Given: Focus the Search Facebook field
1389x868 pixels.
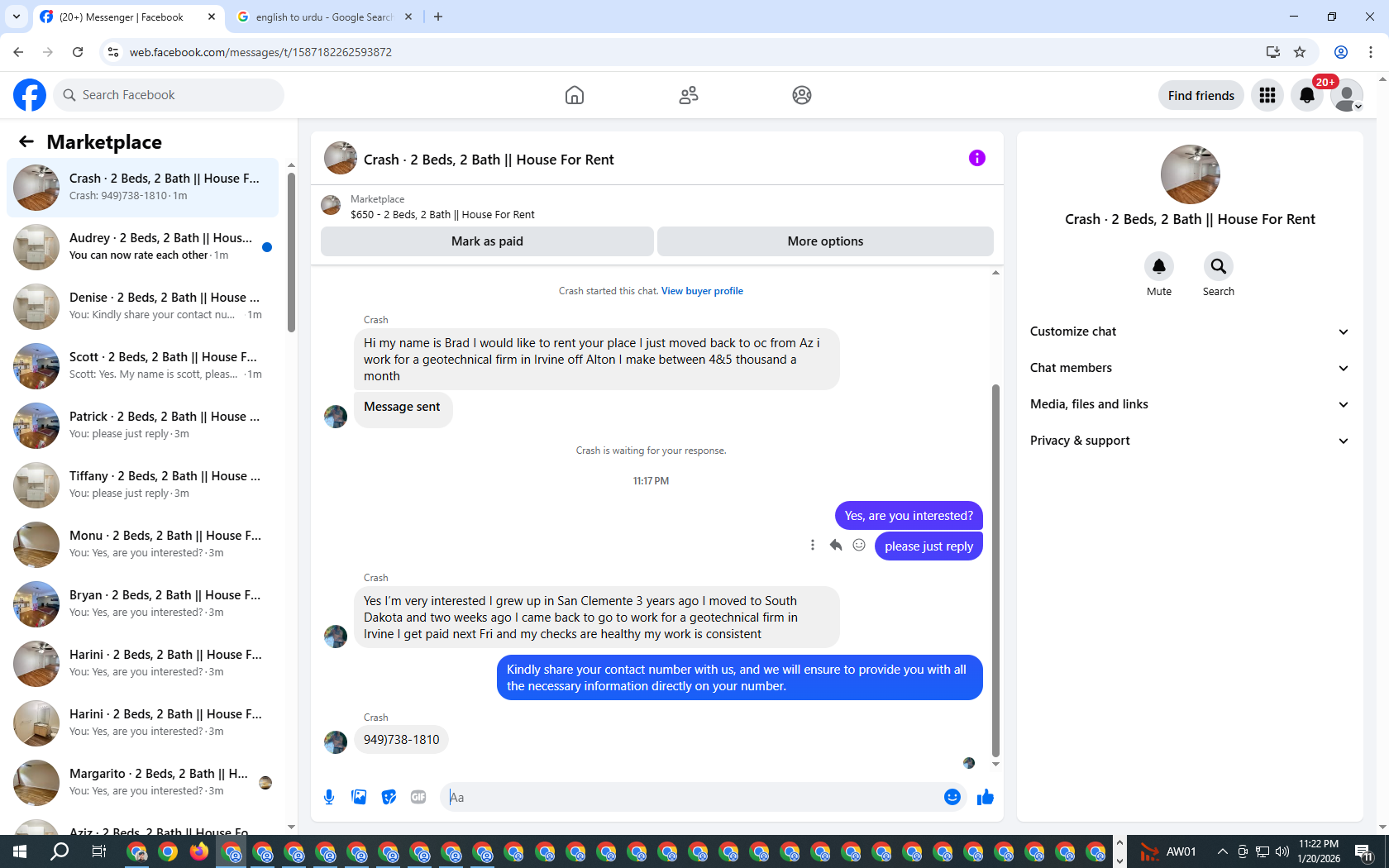Looking at the screenshot, I should [x=169, y=95].
